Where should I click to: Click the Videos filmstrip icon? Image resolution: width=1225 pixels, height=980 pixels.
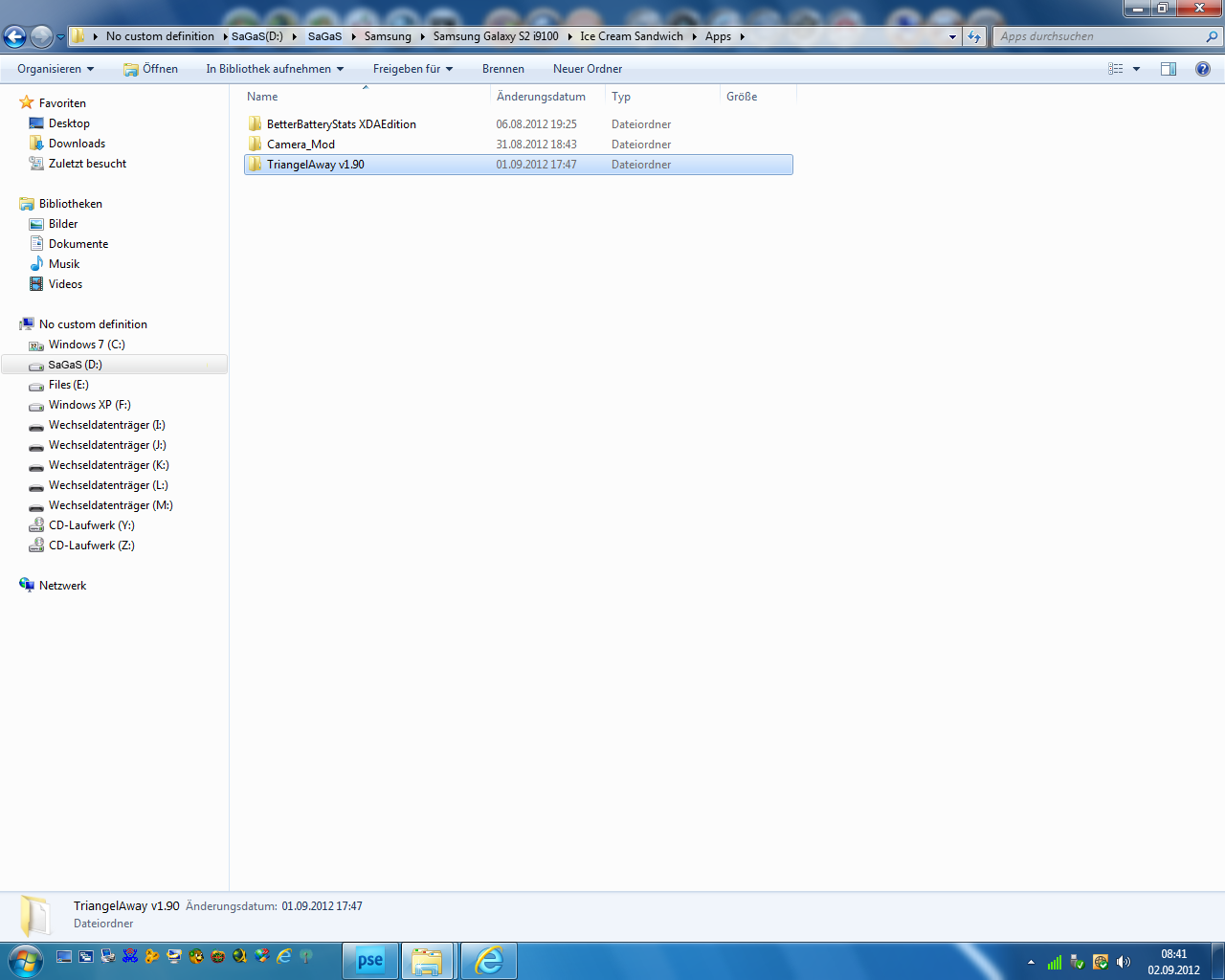click(x=36, y=283)
